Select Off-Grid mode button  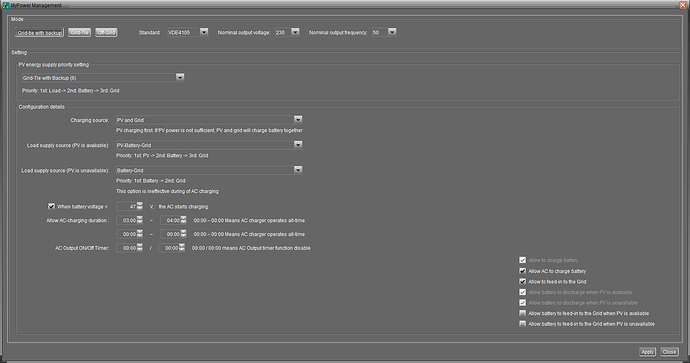tap(106, 33)
